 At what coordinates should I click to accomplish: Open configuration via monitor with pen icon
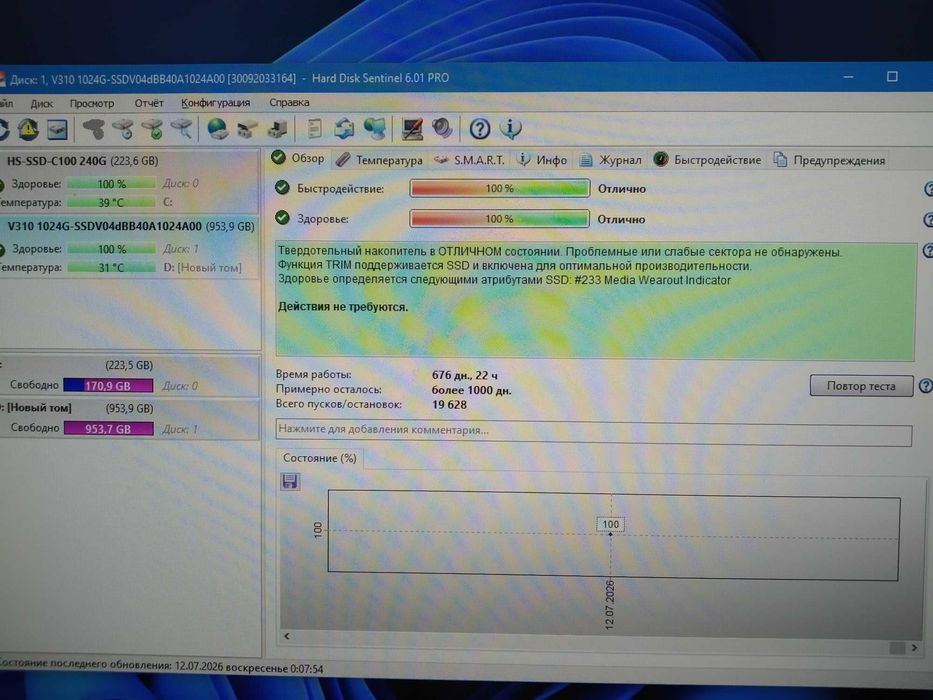pyautogui.click(x=412, y=129)
